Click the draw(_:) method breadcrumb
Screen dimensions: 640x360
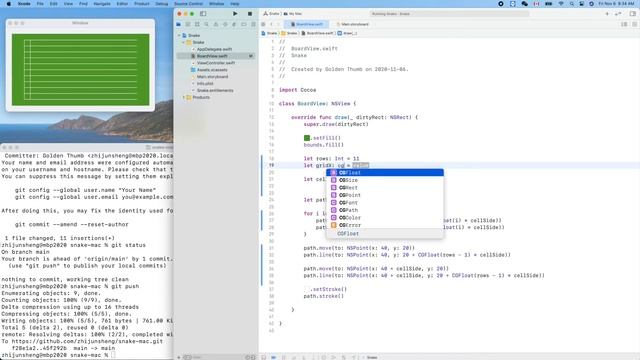pos(347,33)
